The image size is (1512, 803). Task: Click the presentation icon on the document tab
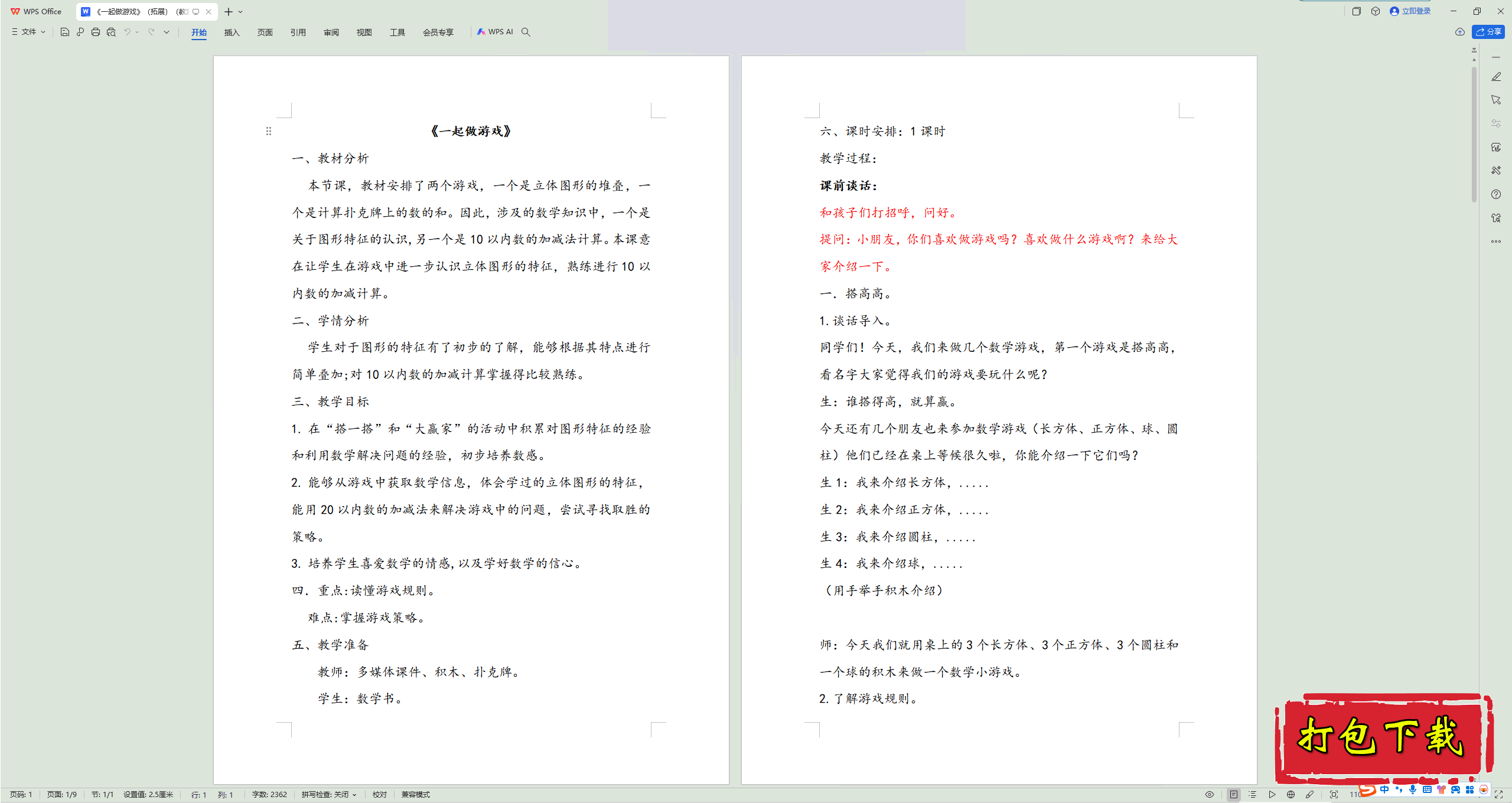tap(196, 11)
